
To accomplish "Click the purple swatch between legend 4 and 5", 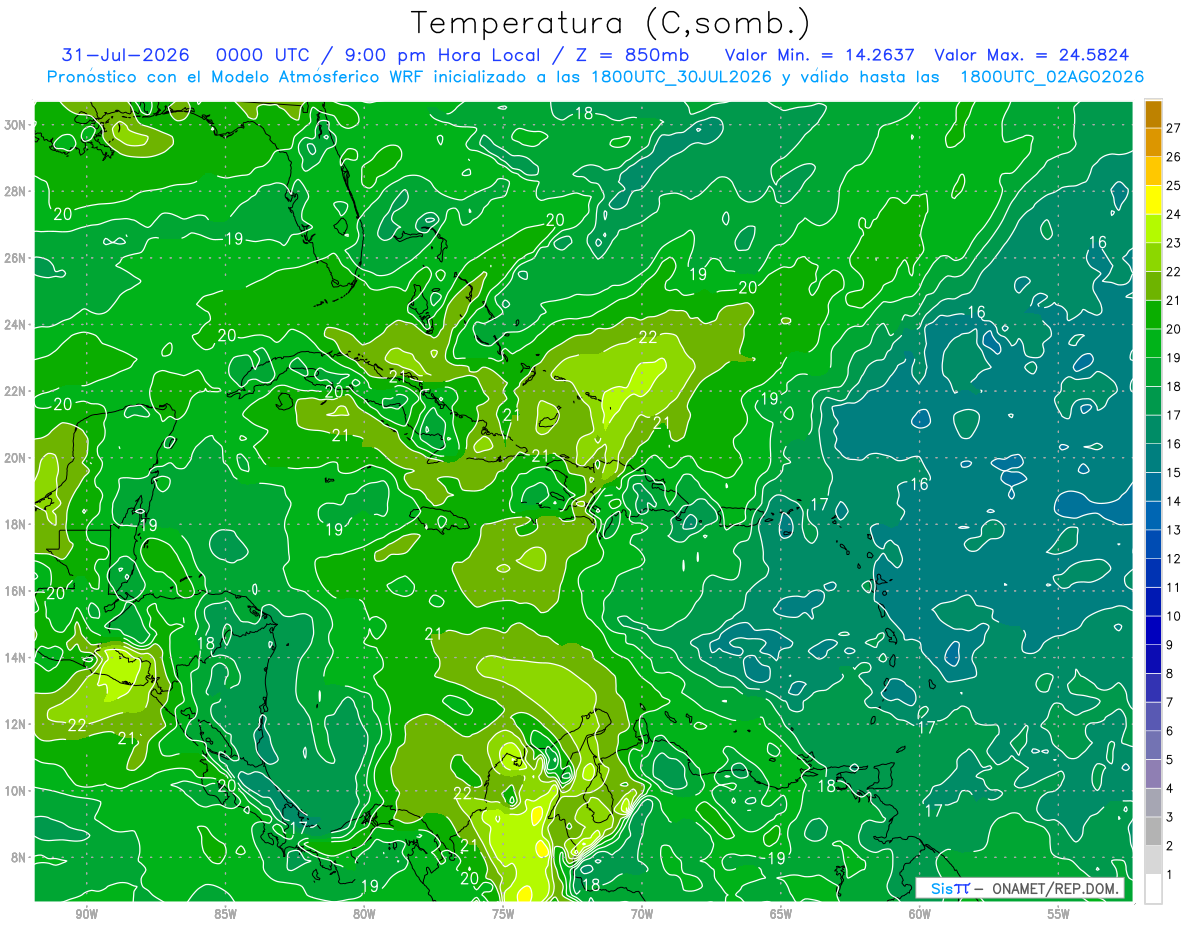I will pos(1153,774).
